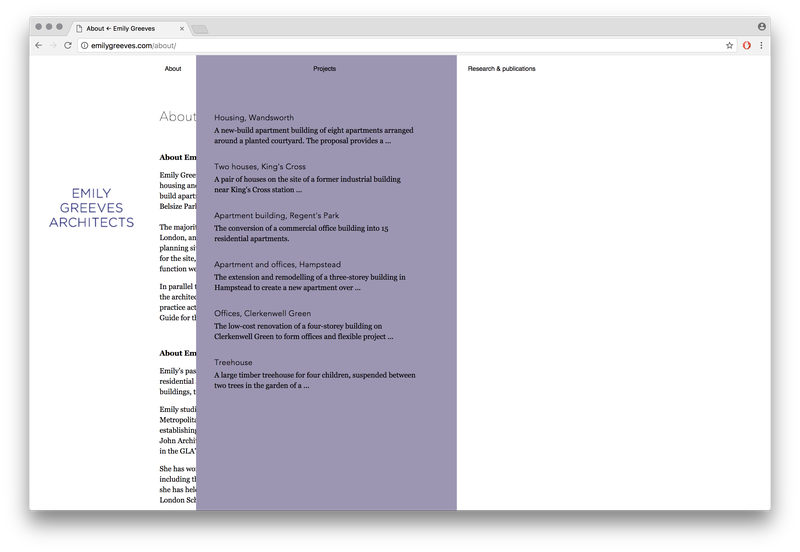Open the Projects menu item
This screenshot has height=552, width=800.
coord(324,68)
